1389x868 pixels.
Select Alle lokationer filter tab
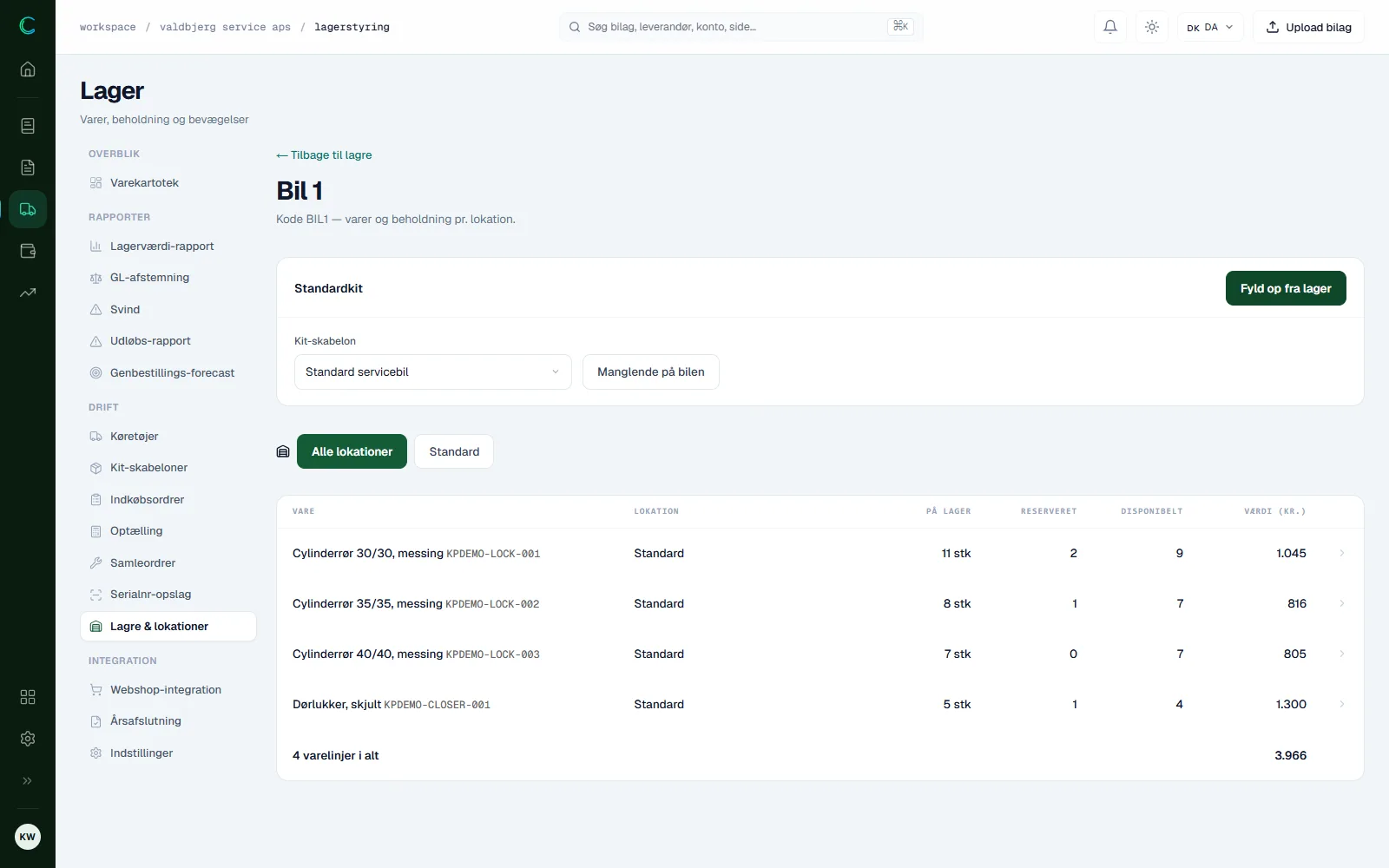352,451
